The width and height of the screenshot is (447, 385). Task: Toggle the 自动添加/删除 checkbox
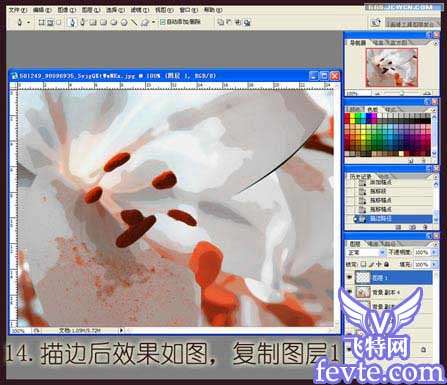coord(163,22)
